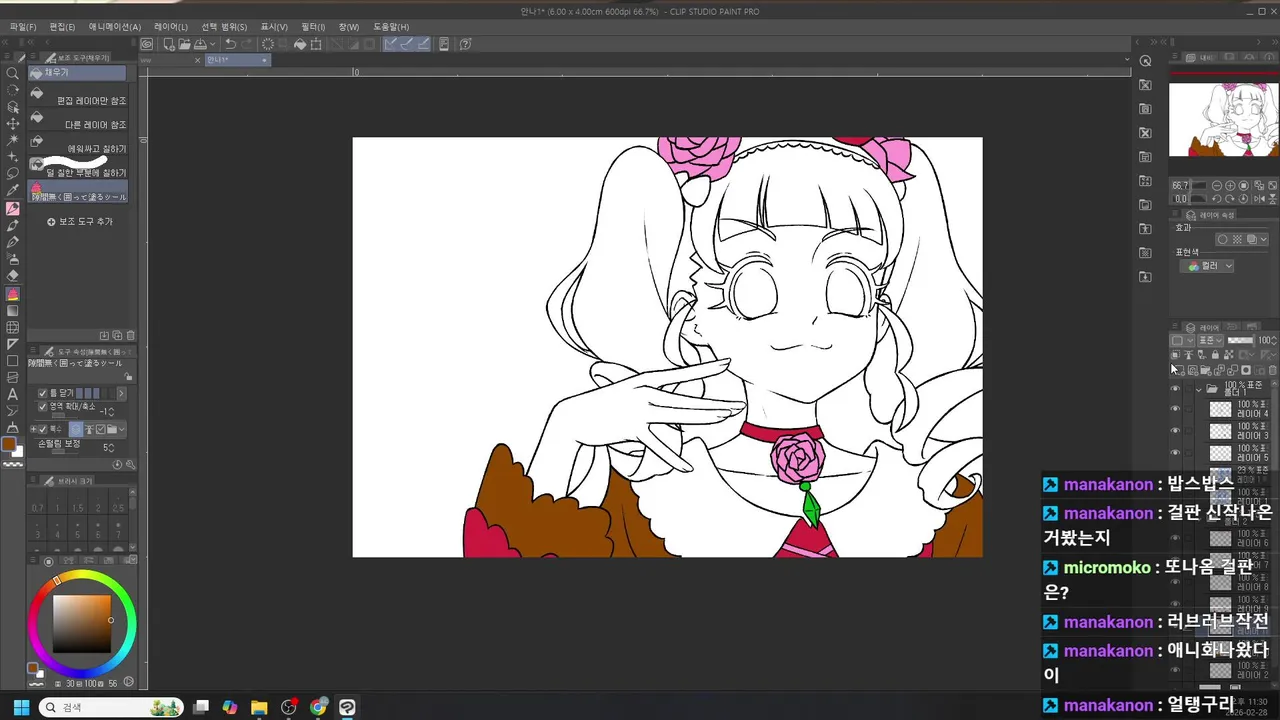Click inside color wheel saturation square
The image size is (1280, 720).
[x=82, y=624]
